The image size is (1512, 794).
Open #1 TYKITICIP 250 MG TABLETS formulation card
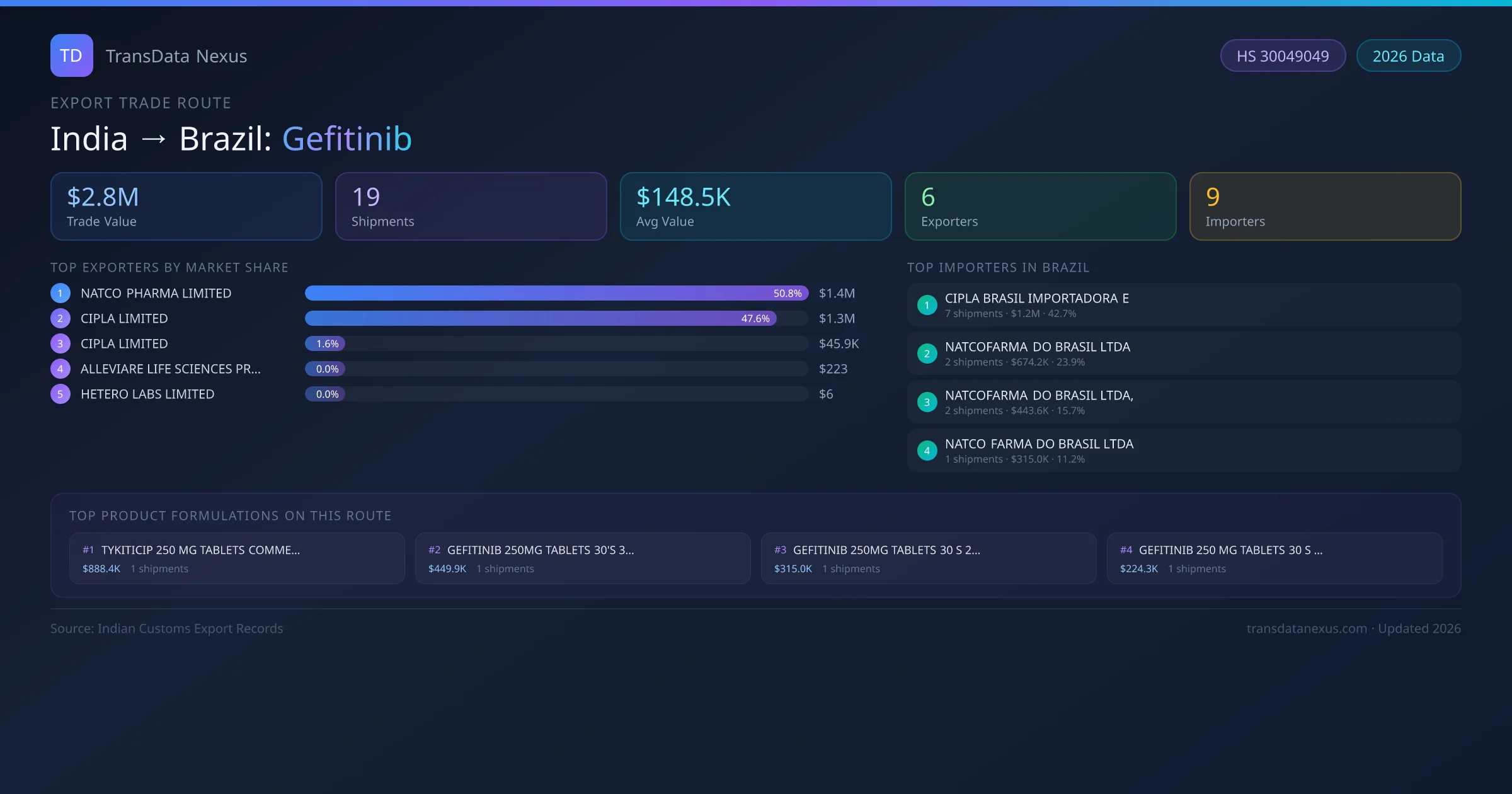click(x=237, y=558)
